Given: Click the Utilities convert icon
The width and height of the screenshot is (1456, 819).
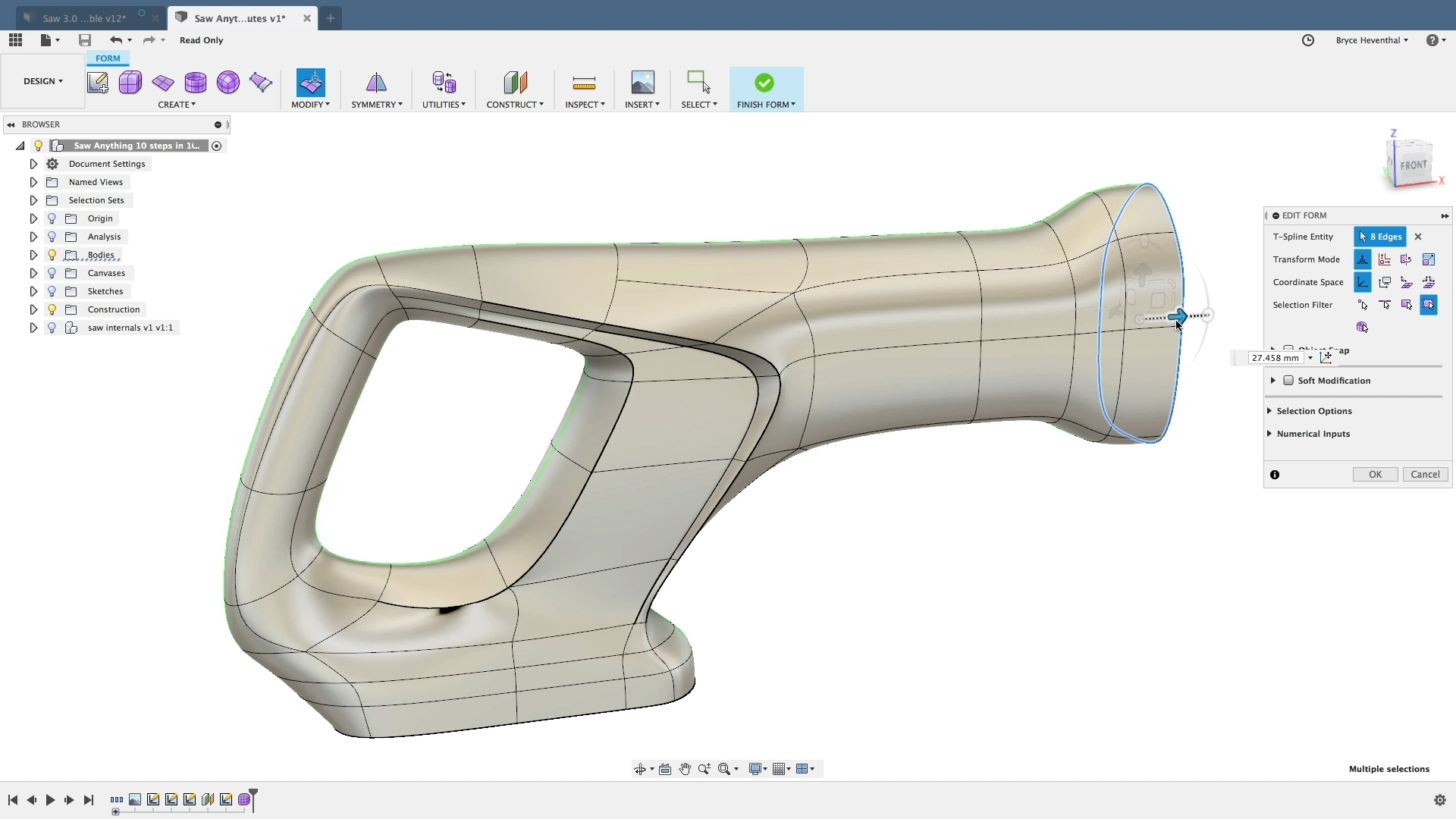Looking at the screenshot, I should (x=444, y=82).
